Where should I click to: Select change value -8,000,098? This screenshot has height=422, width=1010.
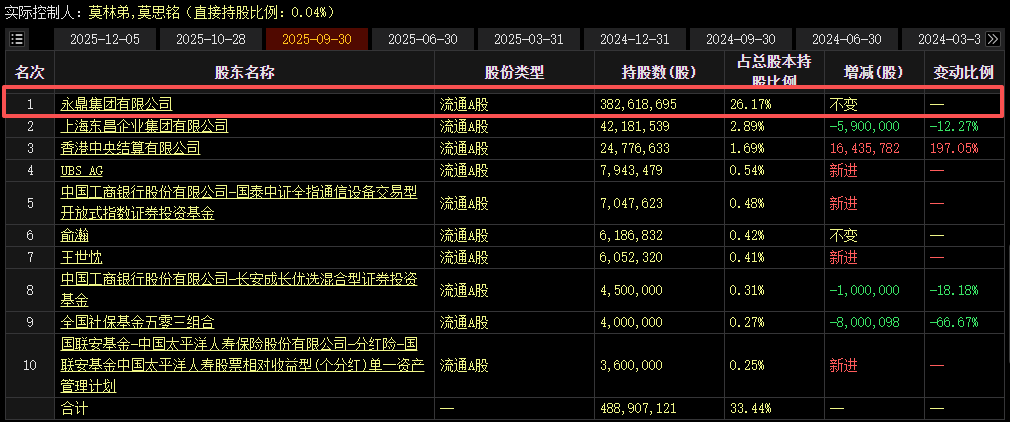[x=864, y=321]
